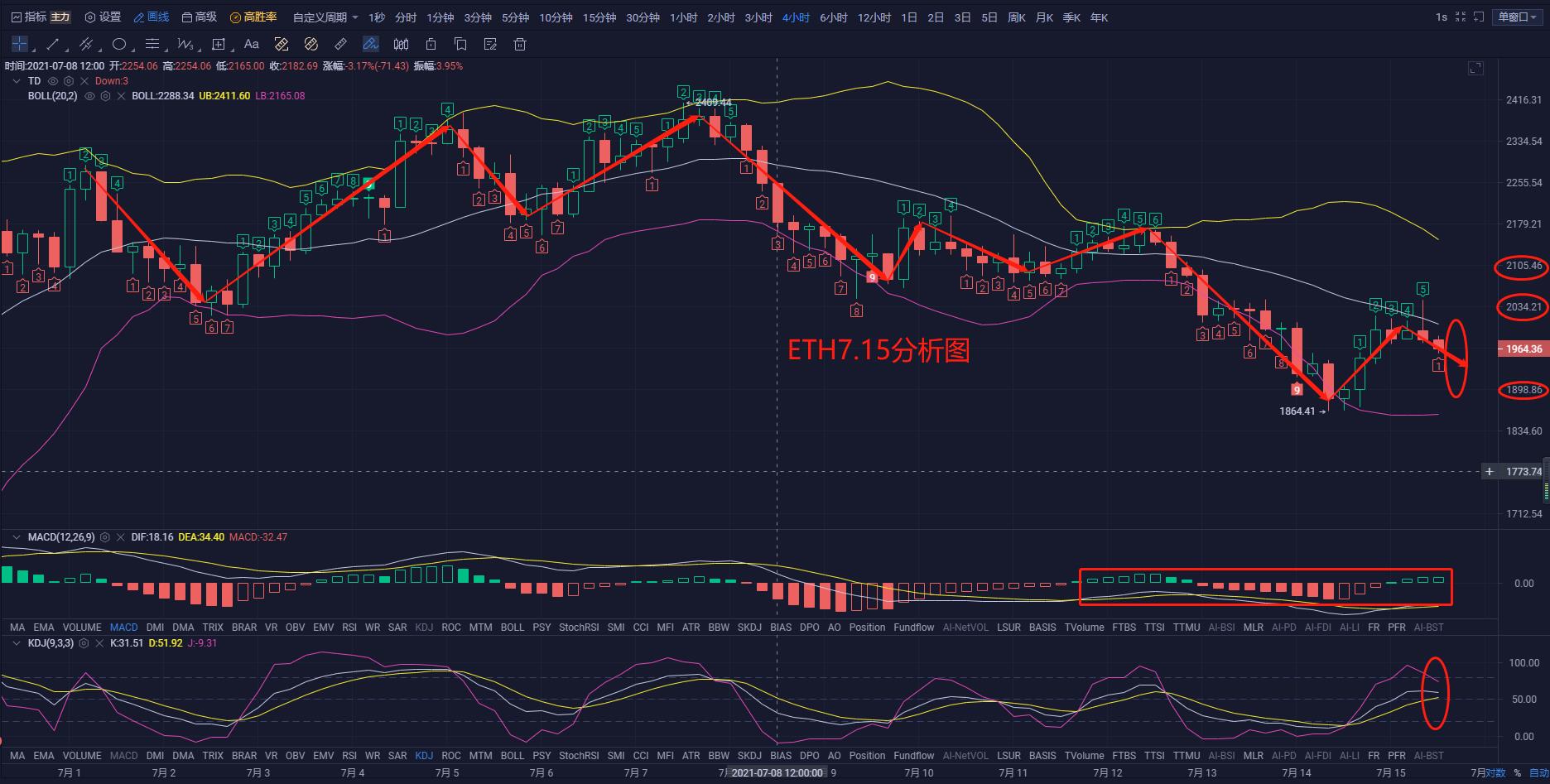Click the candlestick style icon
1550x784 pixels.
[x=401, y=44]
